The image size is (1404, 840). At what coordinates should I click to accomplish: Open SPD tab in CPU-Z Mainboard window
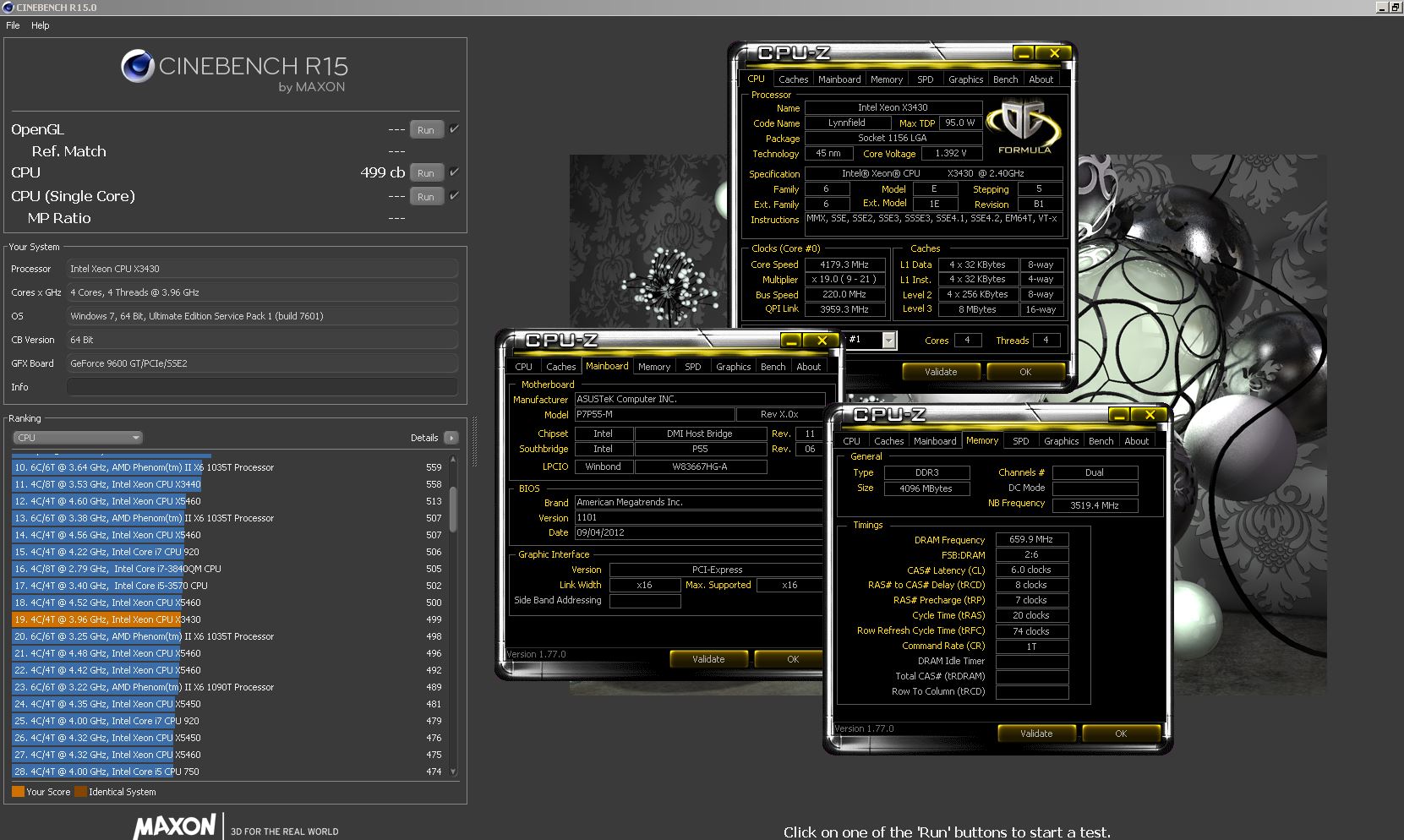pos(693,367)
